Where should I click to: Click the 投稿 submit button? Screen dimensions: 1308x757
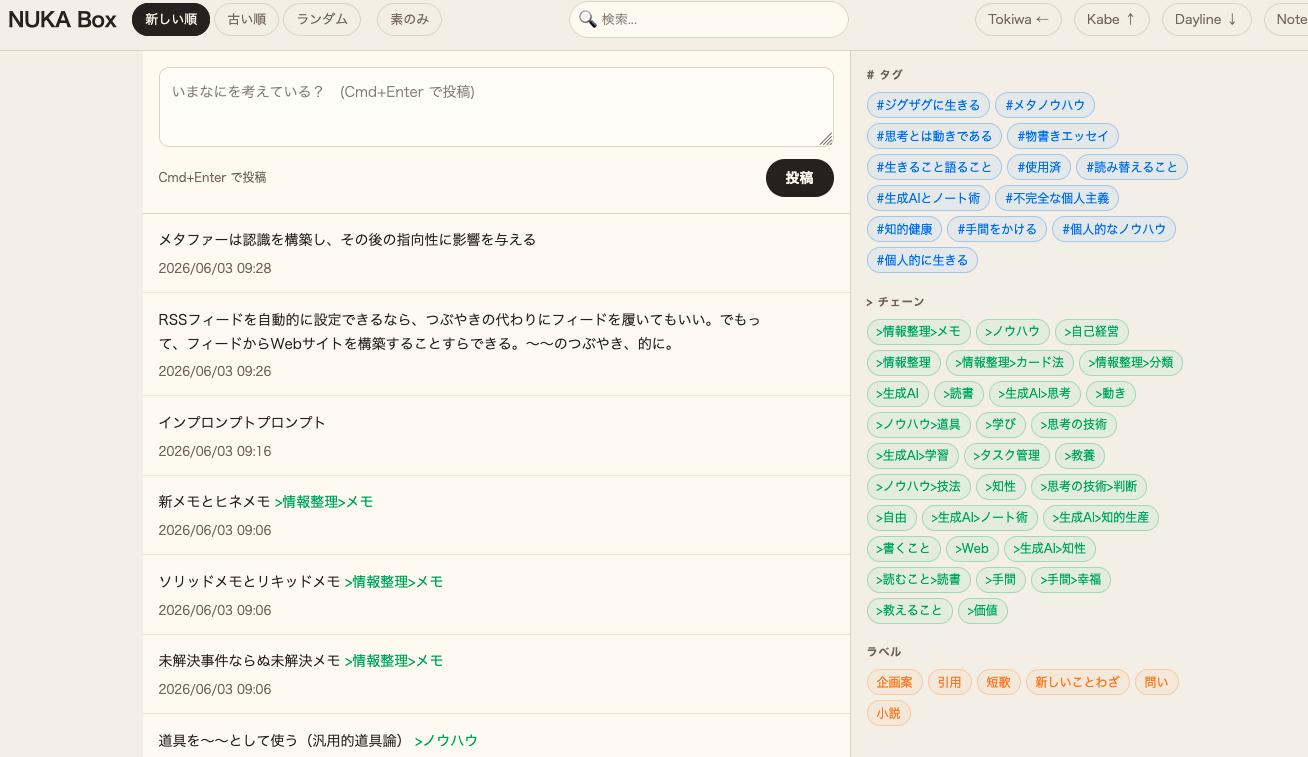tap(800, 177)
